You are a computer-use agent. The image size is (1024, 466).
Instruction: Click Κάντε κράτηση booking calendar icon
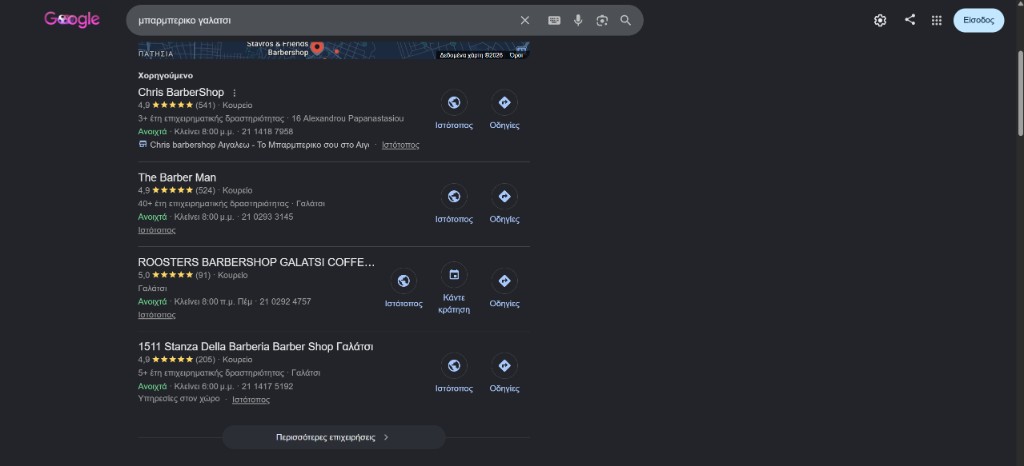point(454,275)
